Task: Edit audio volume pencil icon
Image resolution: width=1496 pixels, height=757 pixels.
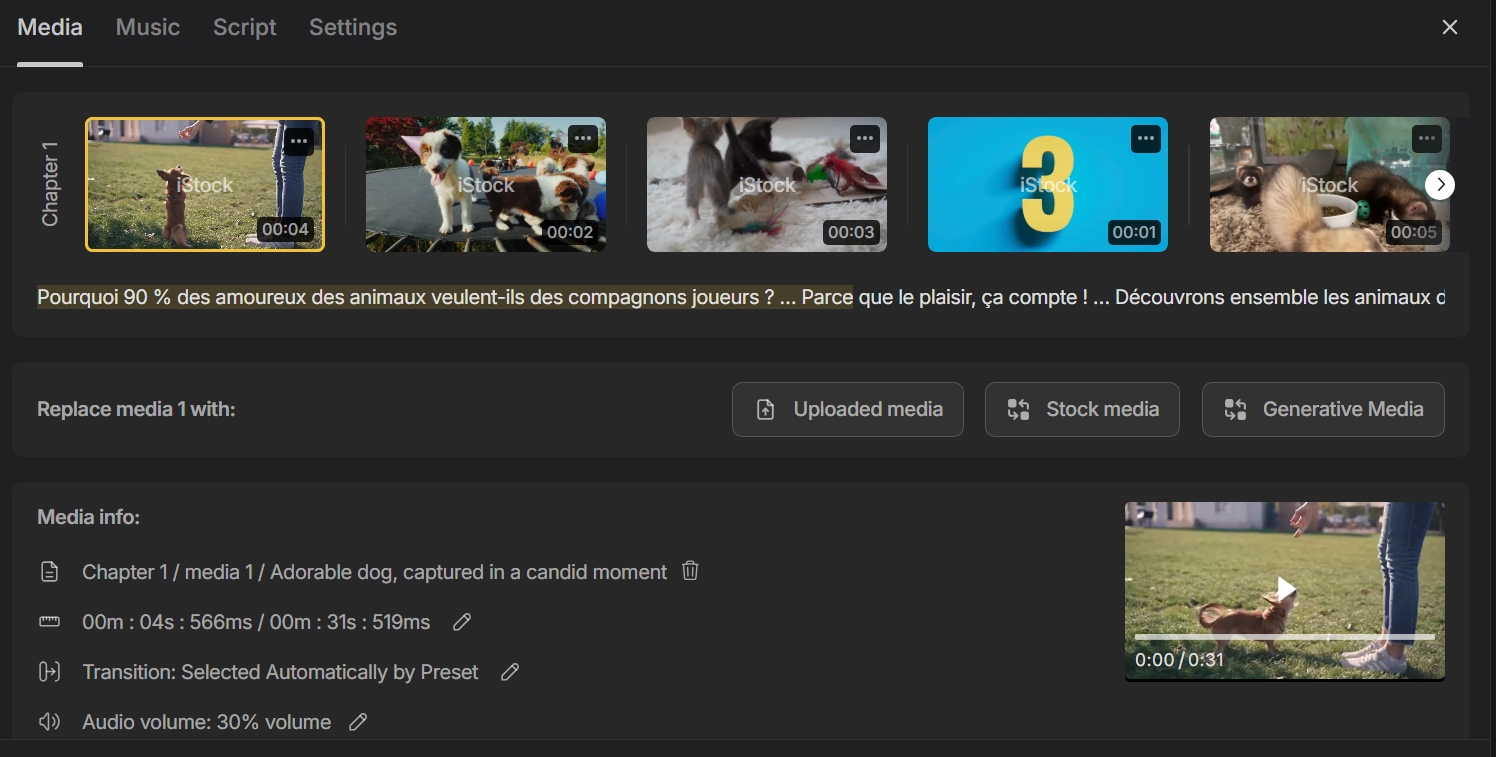Action: 358,722
